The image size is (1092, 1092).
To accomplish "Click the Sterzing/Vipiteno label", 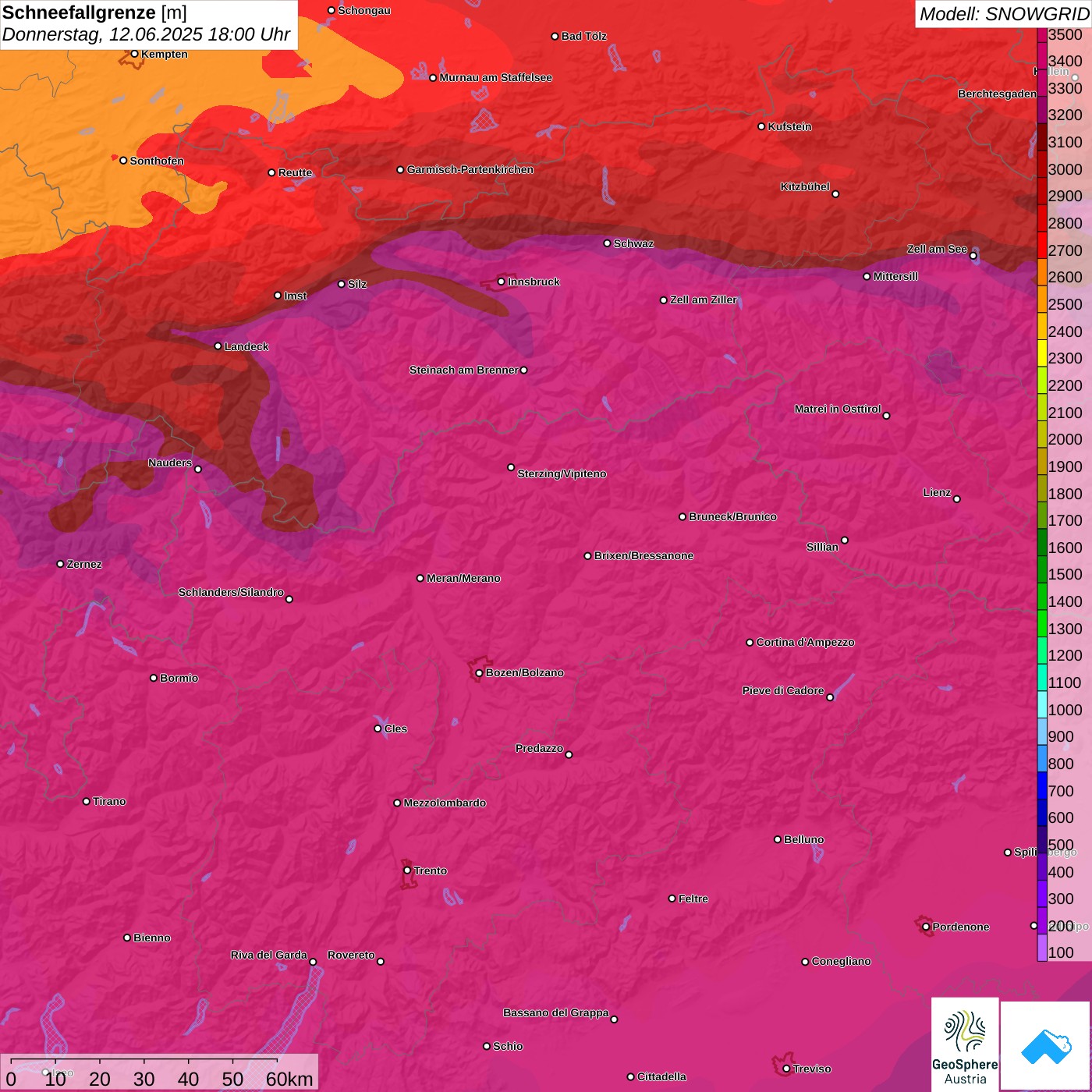I will pyautogui.click(x=562, y=473).
